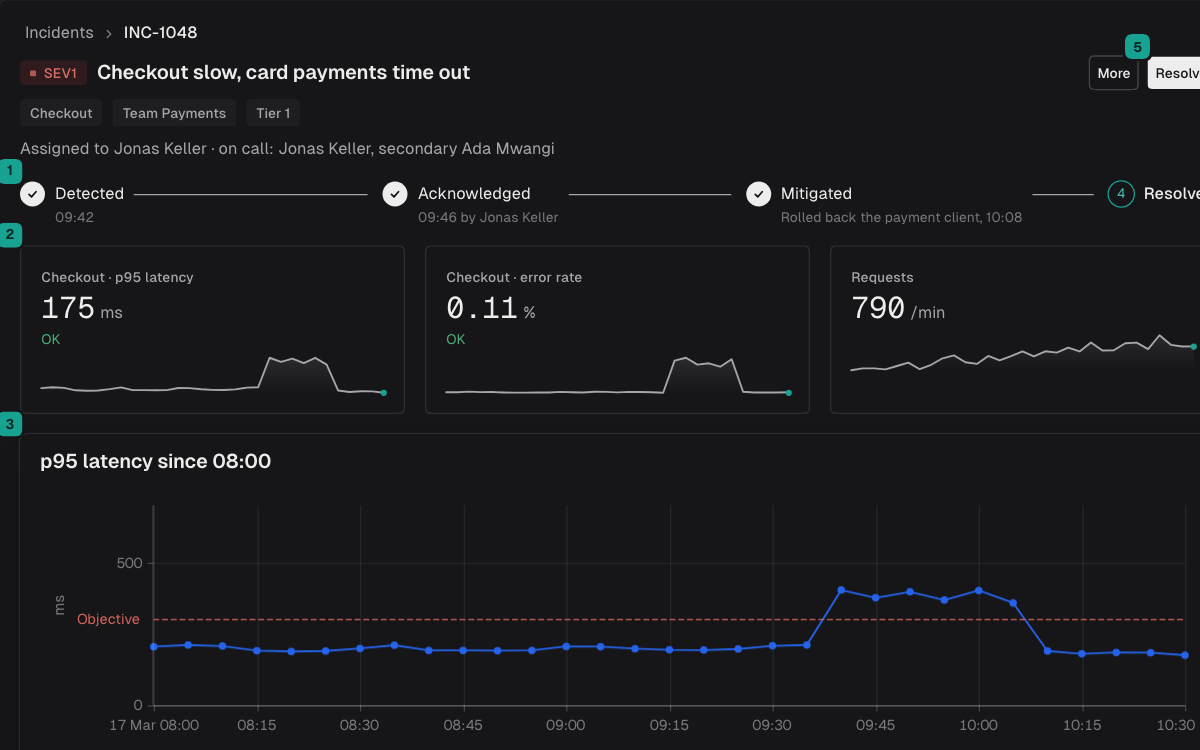Click '09:46 by Jonas Keller' text
The image size is (1200, 750).
click(x=488, y=217)
